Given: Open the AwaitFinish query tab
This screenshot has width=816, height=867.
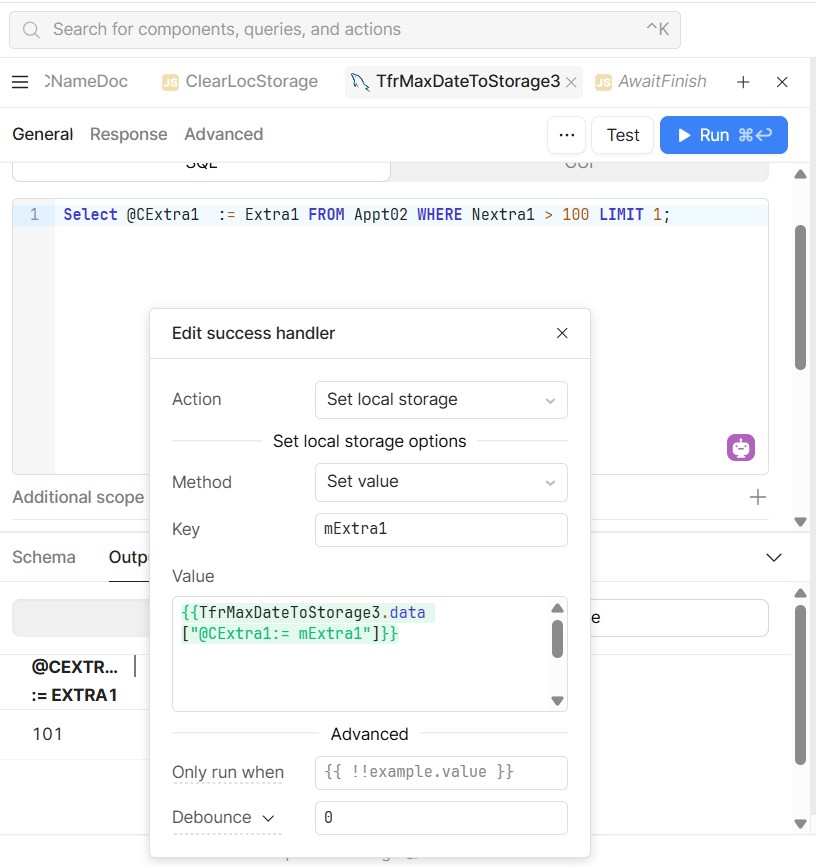Looking at the screenshot, I should coord(651,82).
